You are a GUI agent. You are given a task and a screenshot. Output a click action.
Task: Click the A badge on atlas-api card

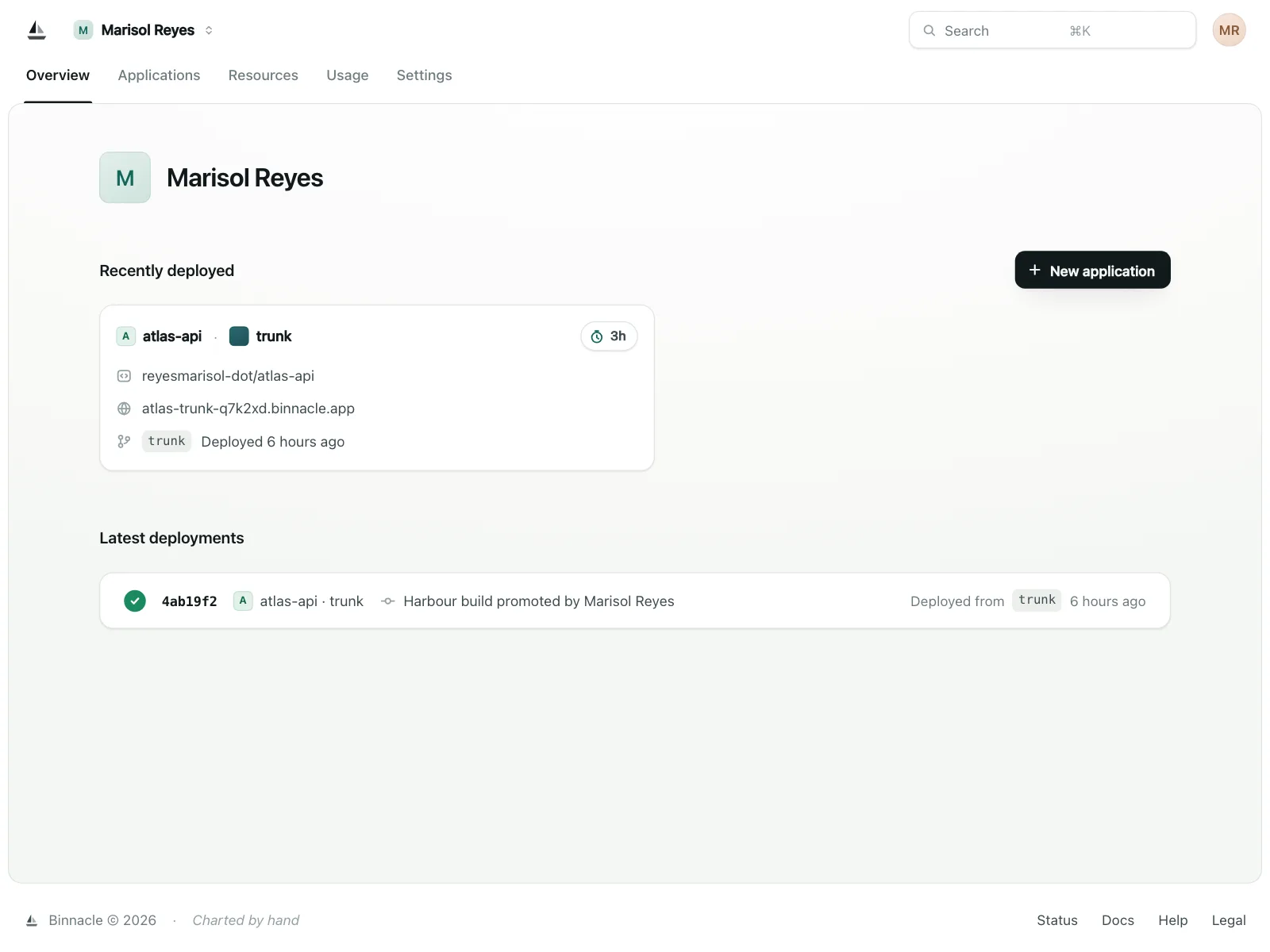tap(125, 336)
